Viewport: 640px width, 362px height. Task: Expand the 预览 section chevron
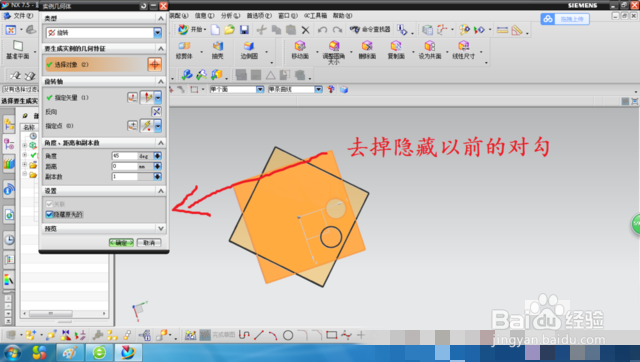(161, 229)
